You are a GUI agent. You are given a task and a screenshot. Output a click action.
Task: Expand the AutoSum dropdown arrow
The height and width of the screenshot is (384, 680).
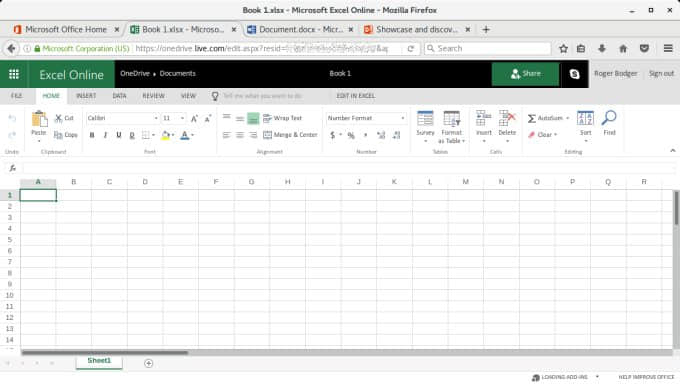pos(567,118)
